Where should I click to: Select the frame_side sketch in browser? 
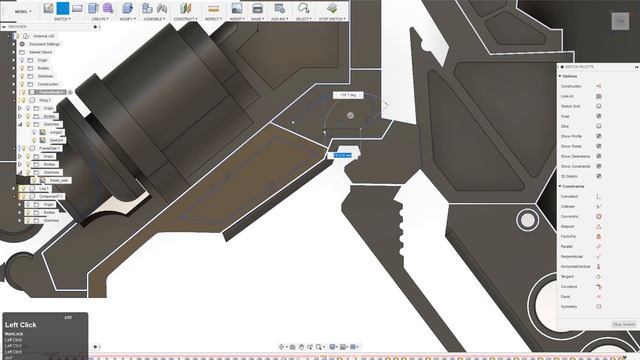59,180
